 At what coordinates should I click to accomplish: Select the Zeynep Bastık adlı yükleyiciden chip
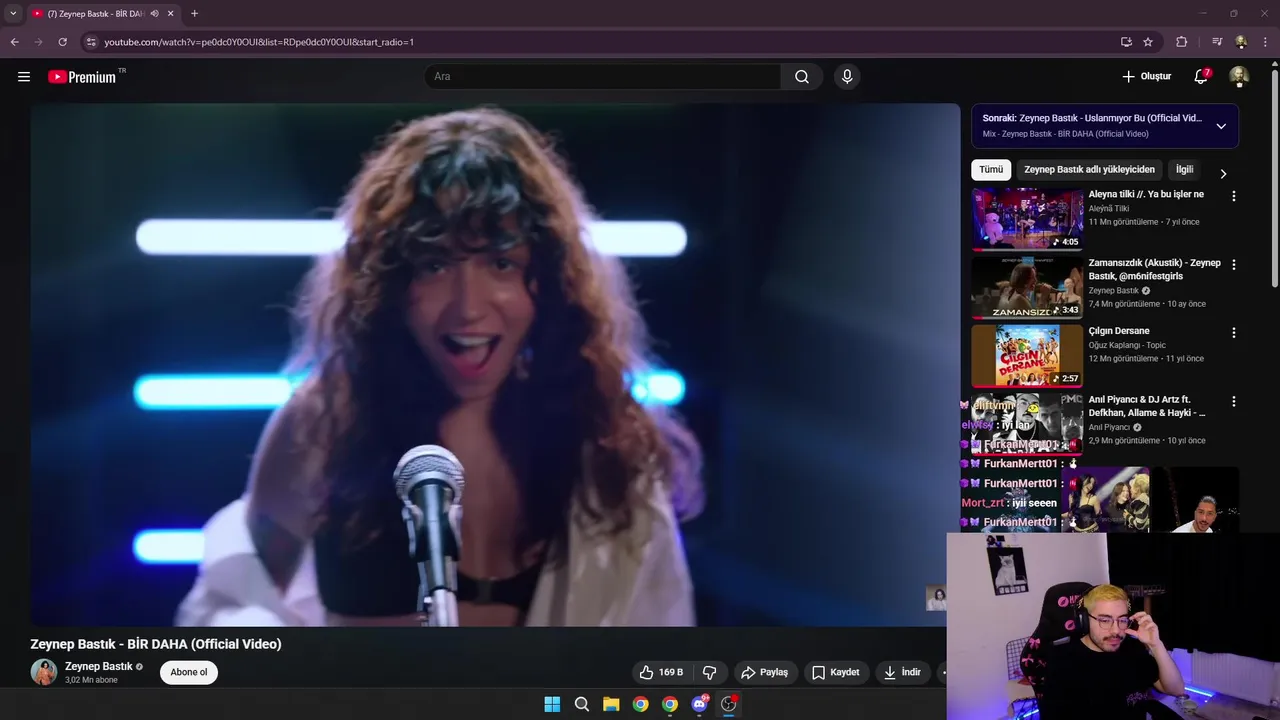pyautogui.click(x=1089, y=170)
